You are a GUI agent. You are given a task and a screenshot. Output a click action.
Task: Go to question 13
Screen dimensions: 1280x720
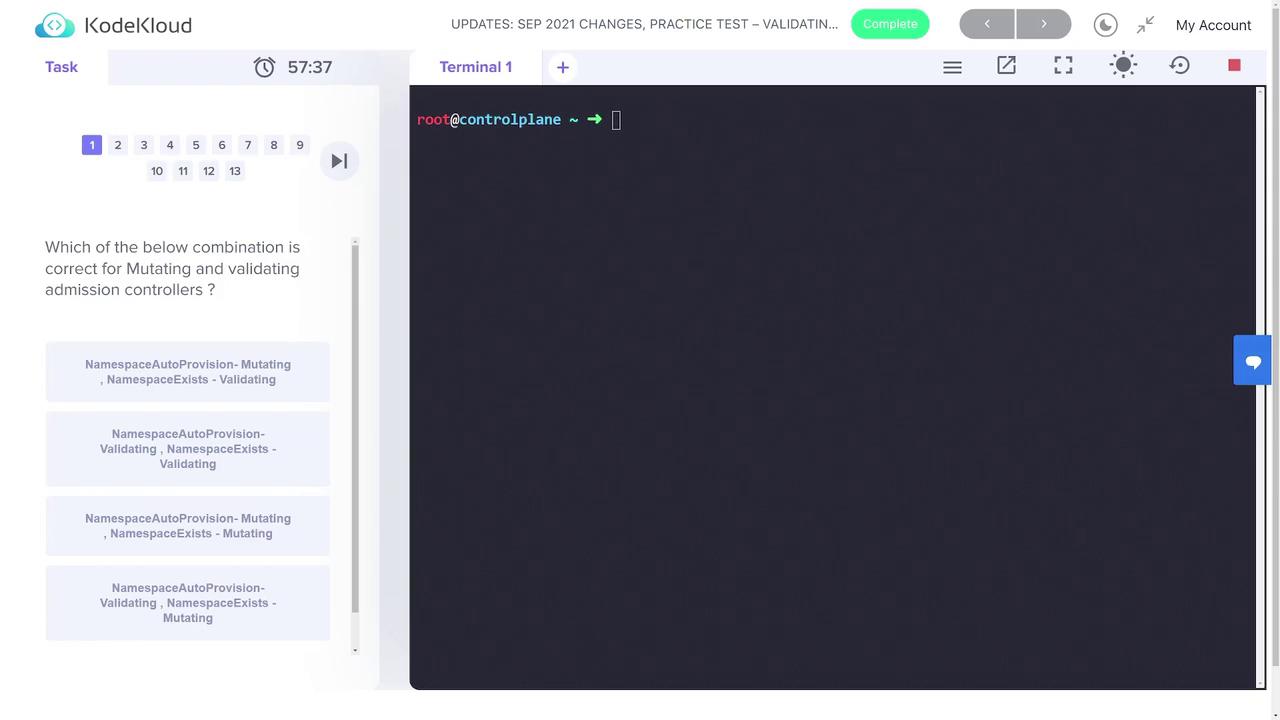click(x=235, y=171)
